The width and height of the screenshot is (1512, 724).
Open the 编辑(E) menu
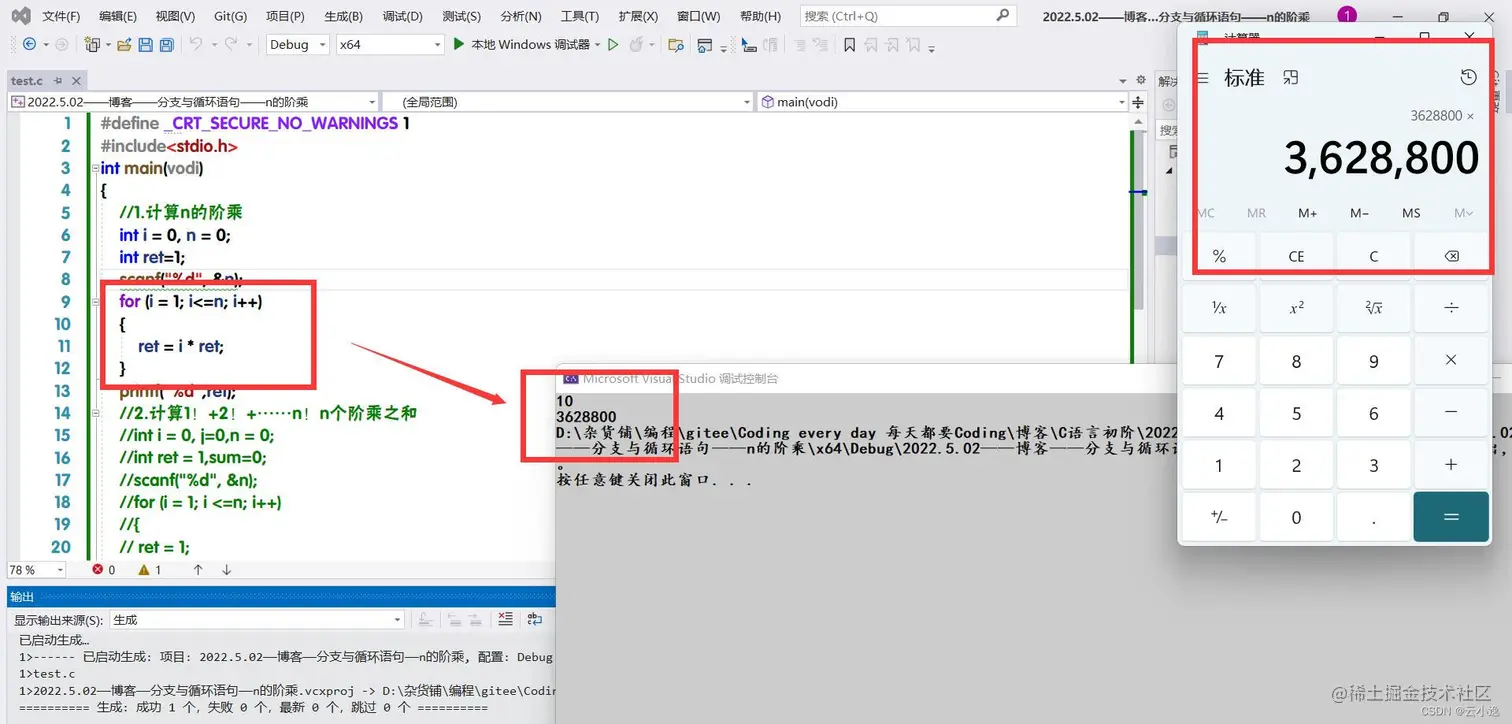tap(118, 16)
